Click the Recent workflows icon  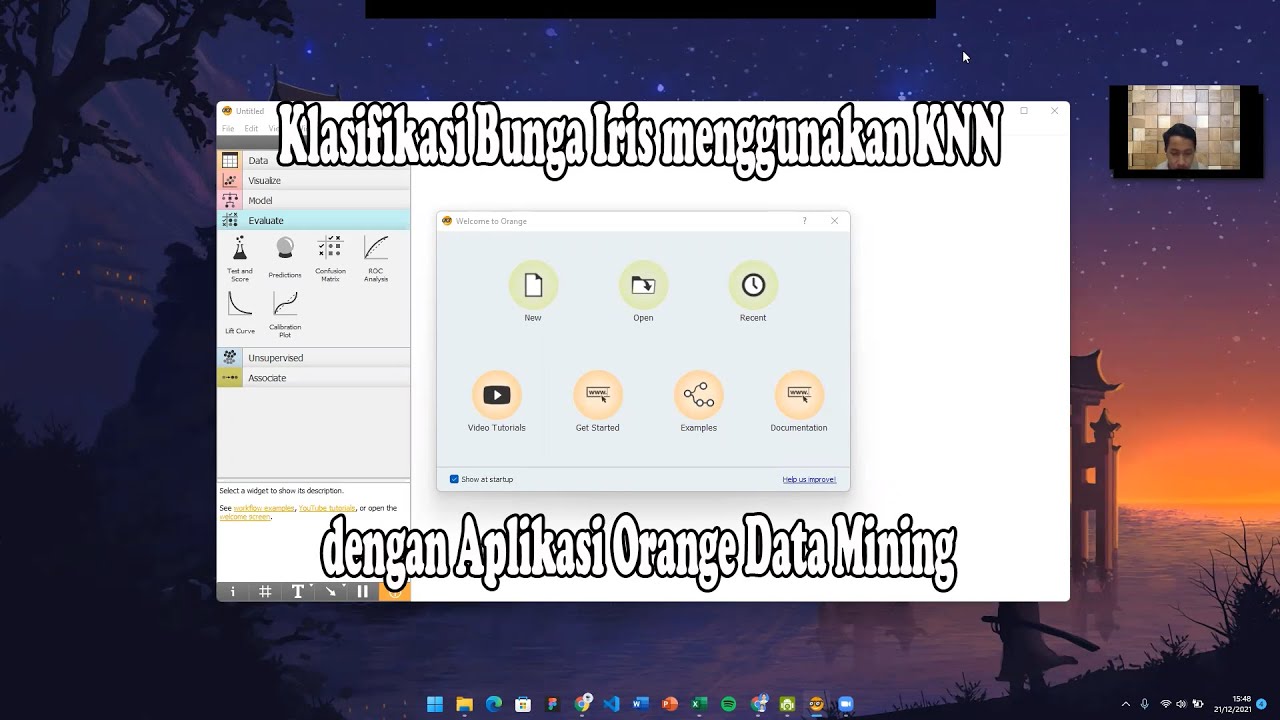pyautogui.click(x=753, y=285)
